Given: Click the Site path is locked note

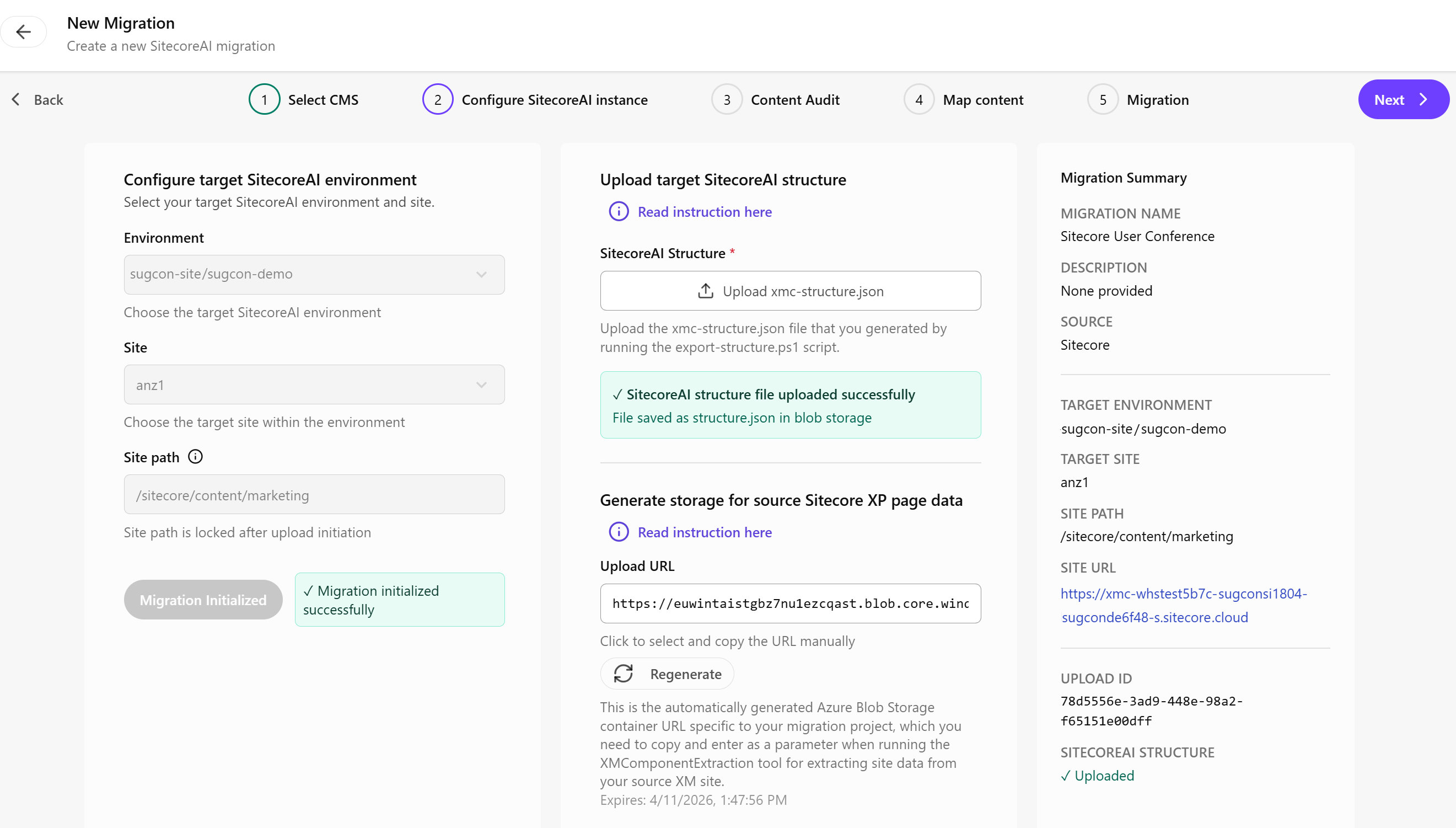Looking at the screenshot, I should pos(247,532).
